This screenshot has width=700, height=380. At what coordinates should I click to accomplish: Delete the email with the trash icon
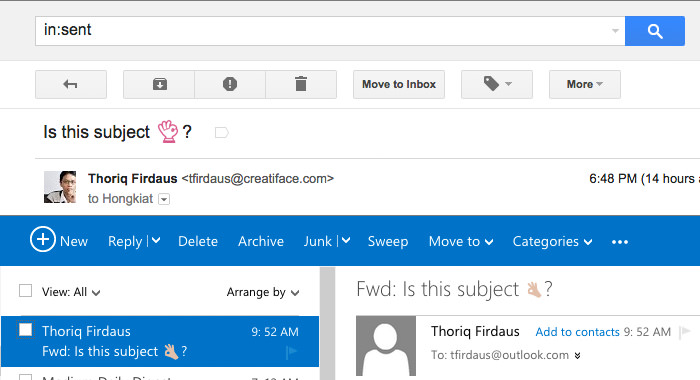point(301,84)
